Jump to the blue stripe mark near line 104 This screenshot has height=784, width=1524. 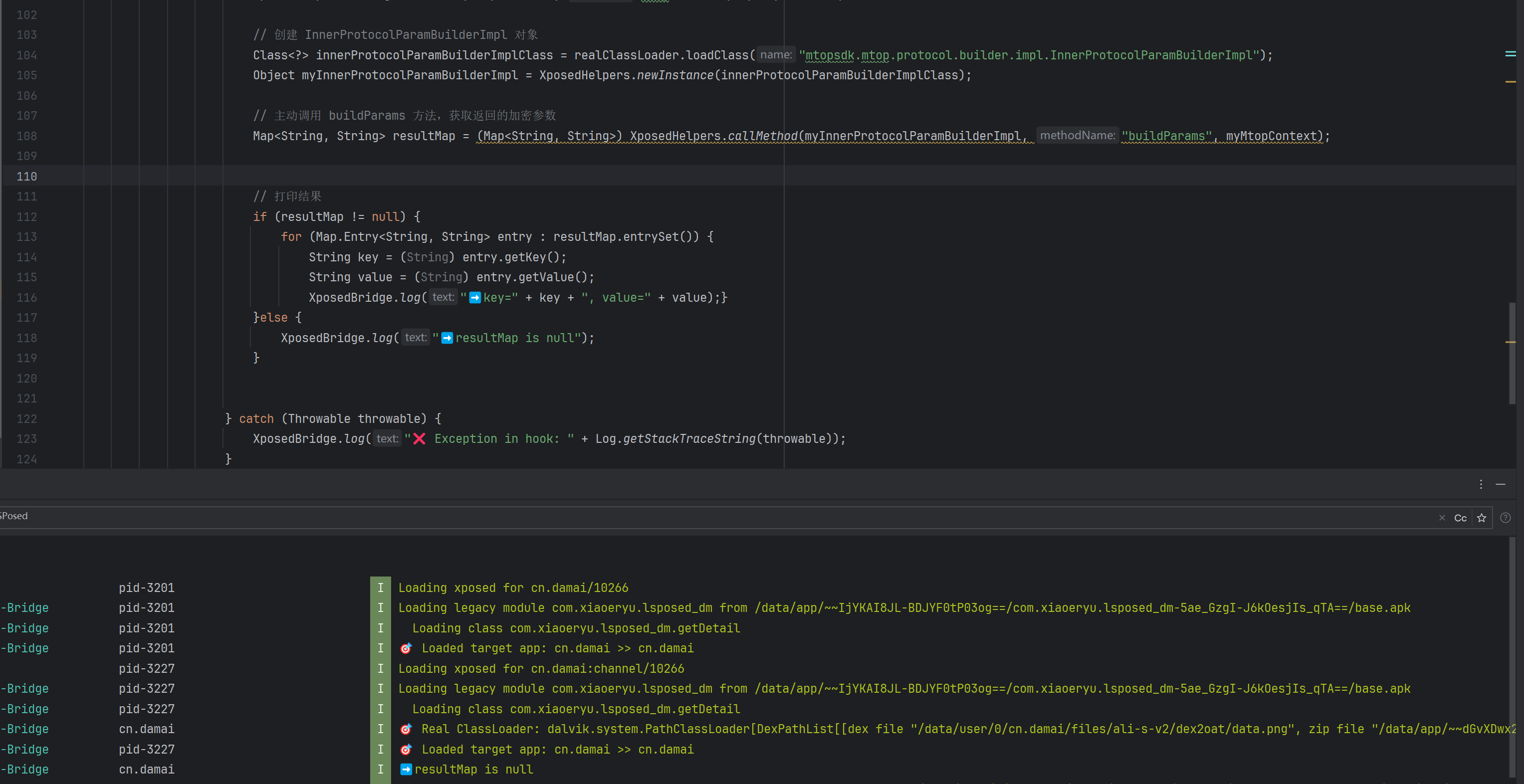(1510, 54)
